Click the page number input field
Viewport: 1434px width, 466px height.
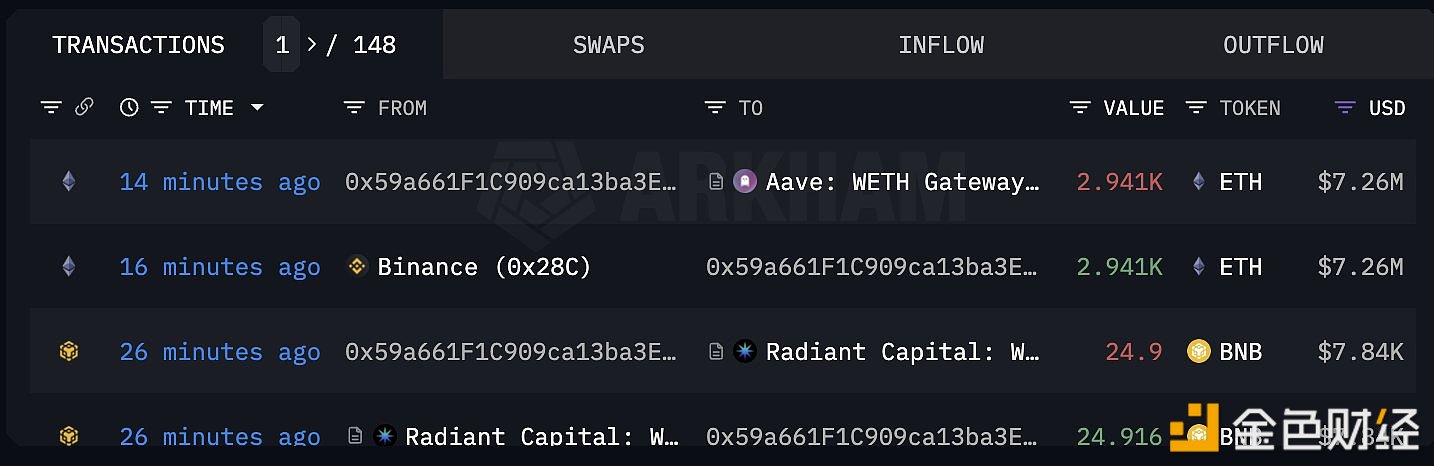pos(282,45)
